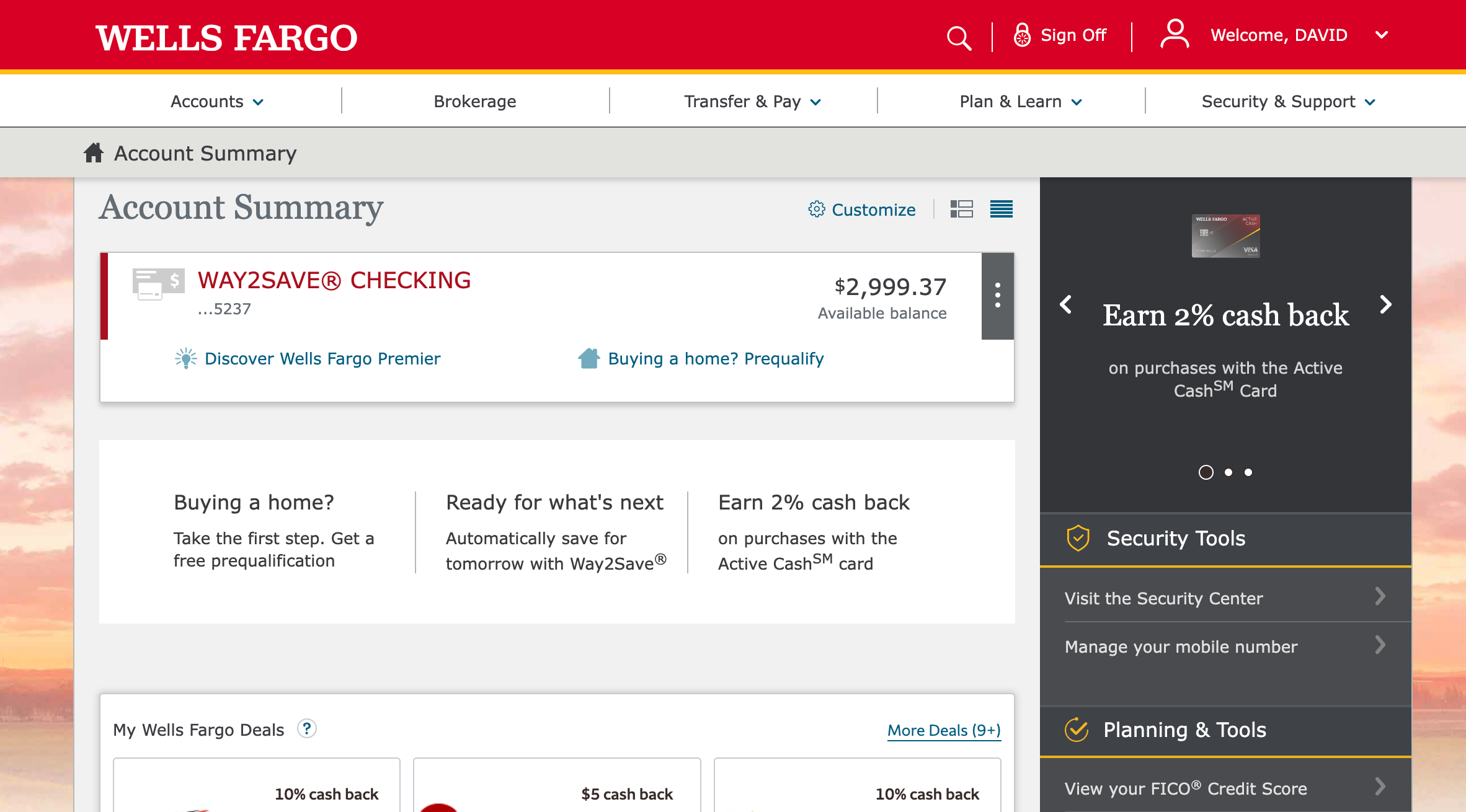This screenshot has width=1466, height=812.
Task: Select the second carousel dot
Action: [1228, 472]
